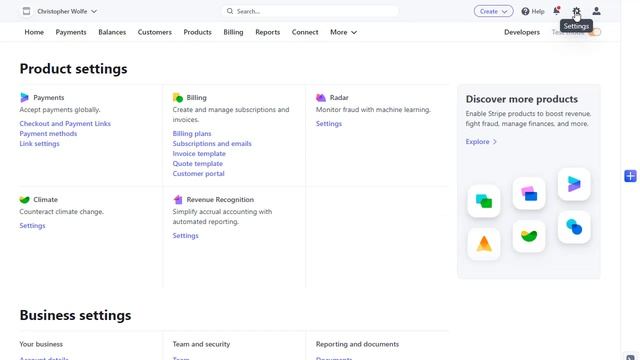The image size is (640, 360).
Task: Open the notifications bell icon
Action: pyautogui.click(x=556, y=11)
